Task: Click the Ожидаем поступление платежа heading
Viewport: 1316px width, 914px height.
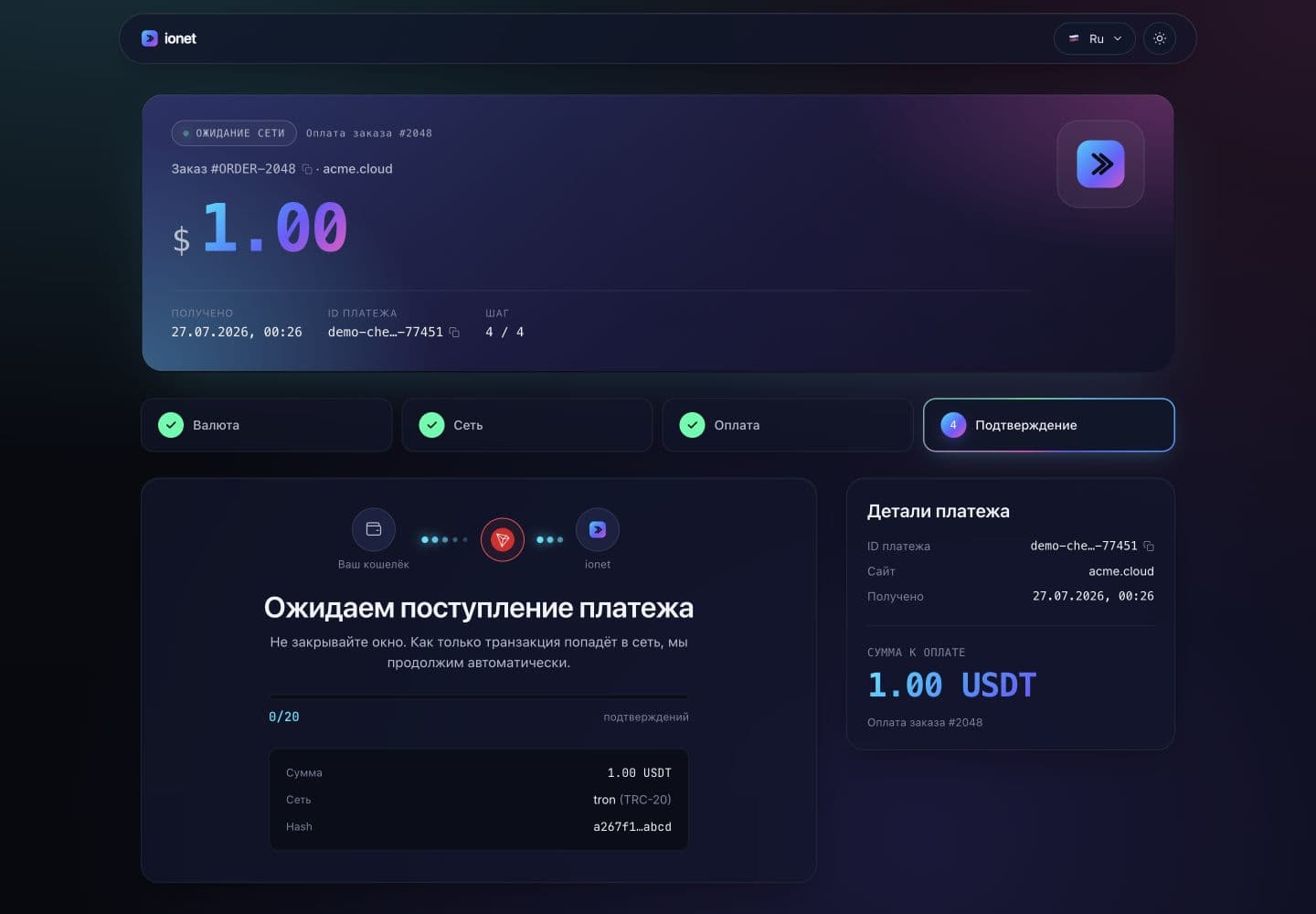Action: [x=479, y=608]
